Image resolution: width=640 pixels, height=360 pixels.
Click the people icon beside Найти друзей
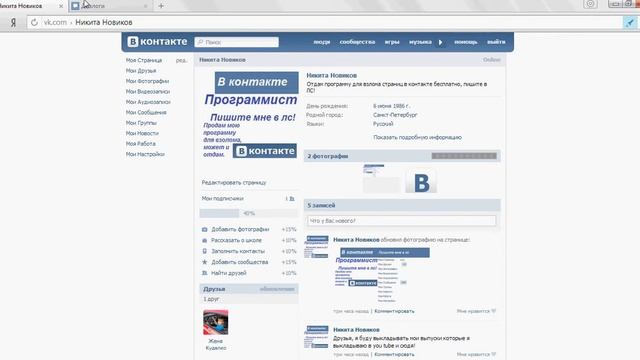(x=204, y=273)
